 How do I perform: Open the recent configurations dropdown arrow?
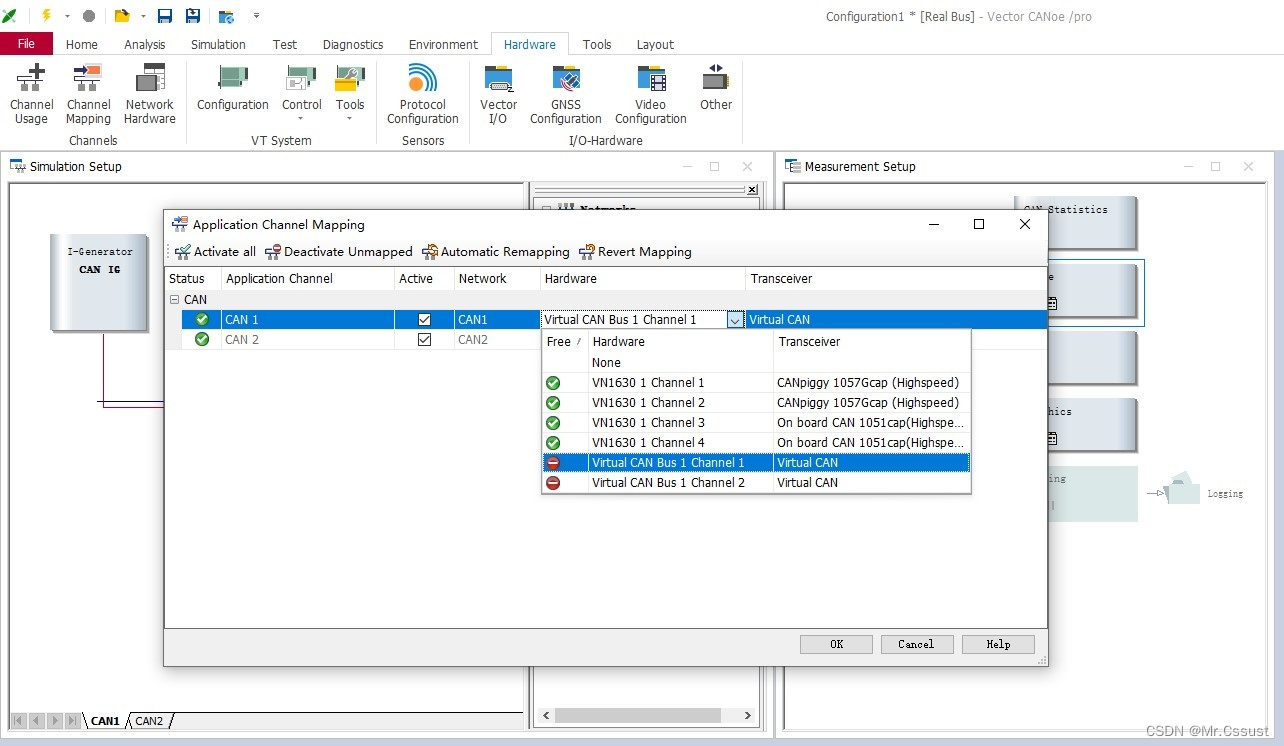[143, 16]
